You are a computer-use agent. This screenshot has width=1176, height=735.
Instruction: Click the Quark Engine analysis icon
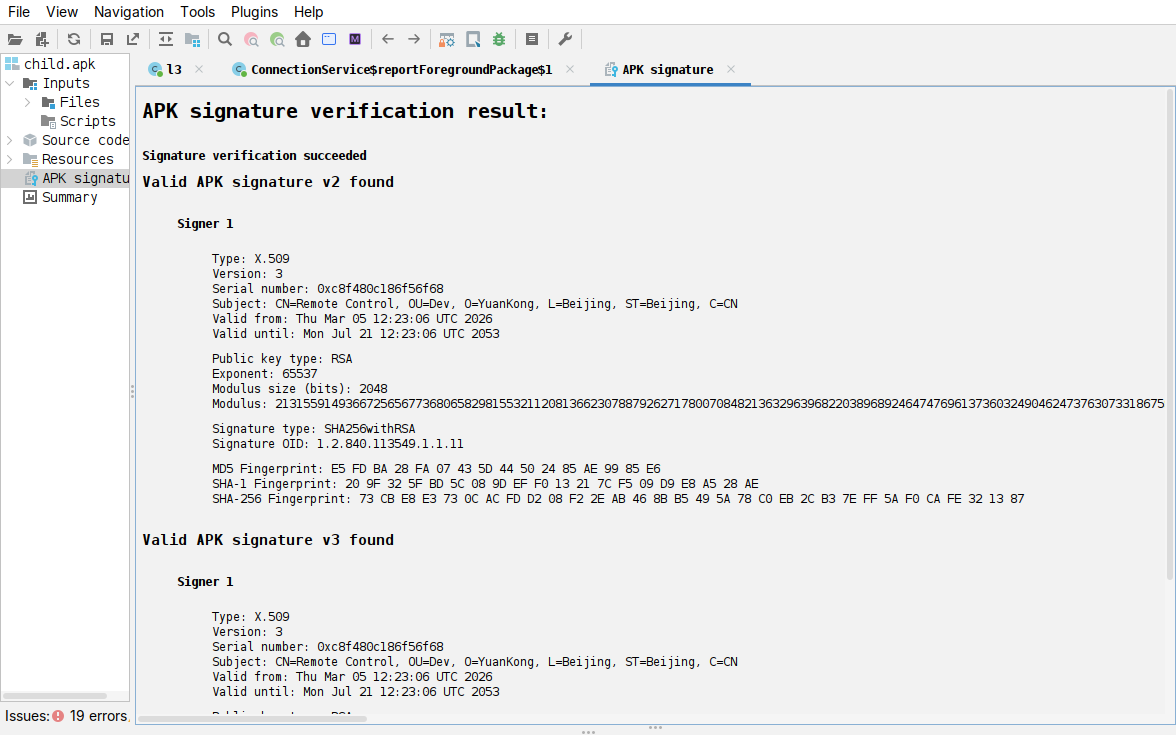473,39
